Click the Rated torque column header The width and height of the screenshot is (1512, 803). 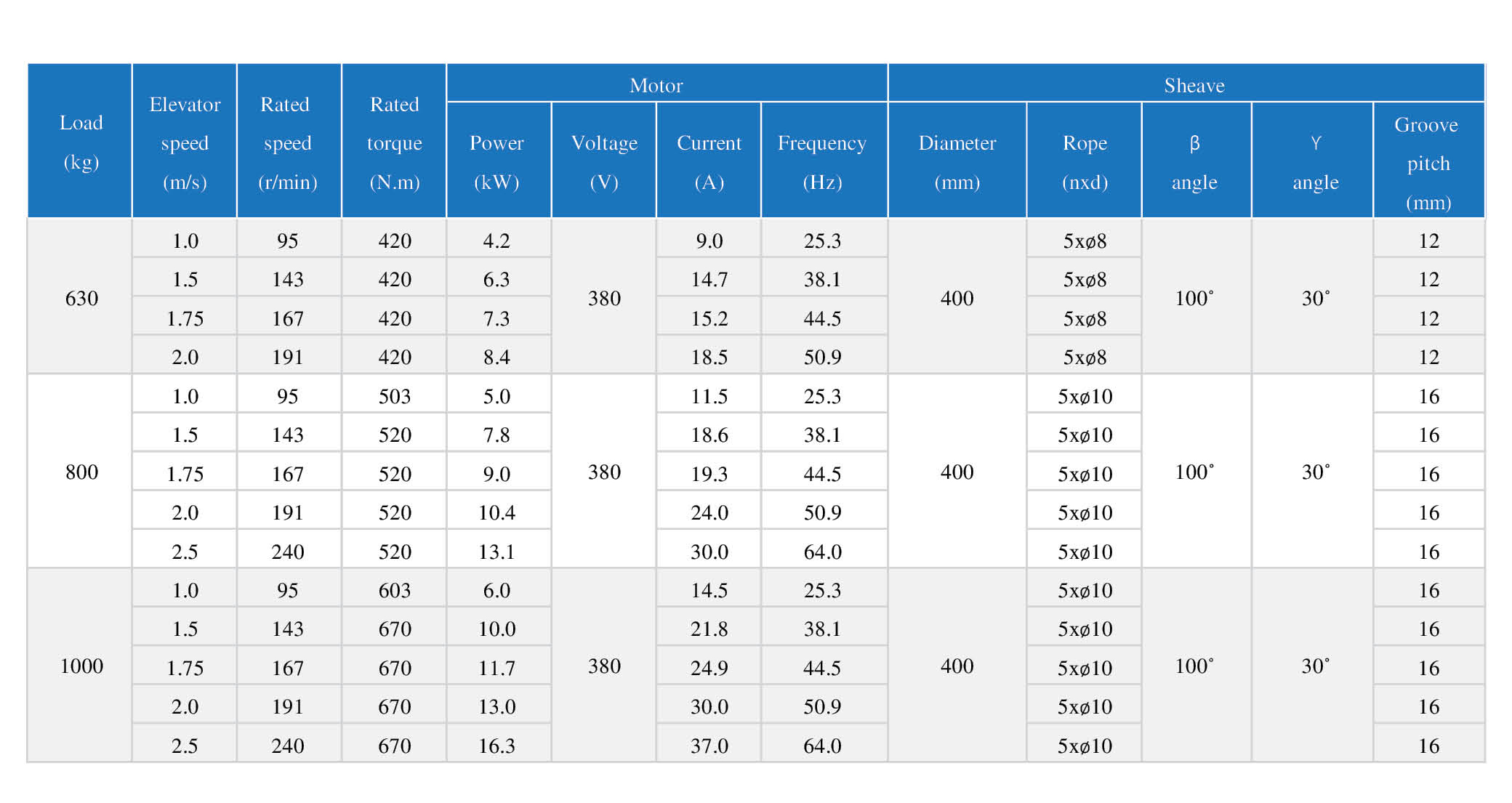tap(394, 141)
